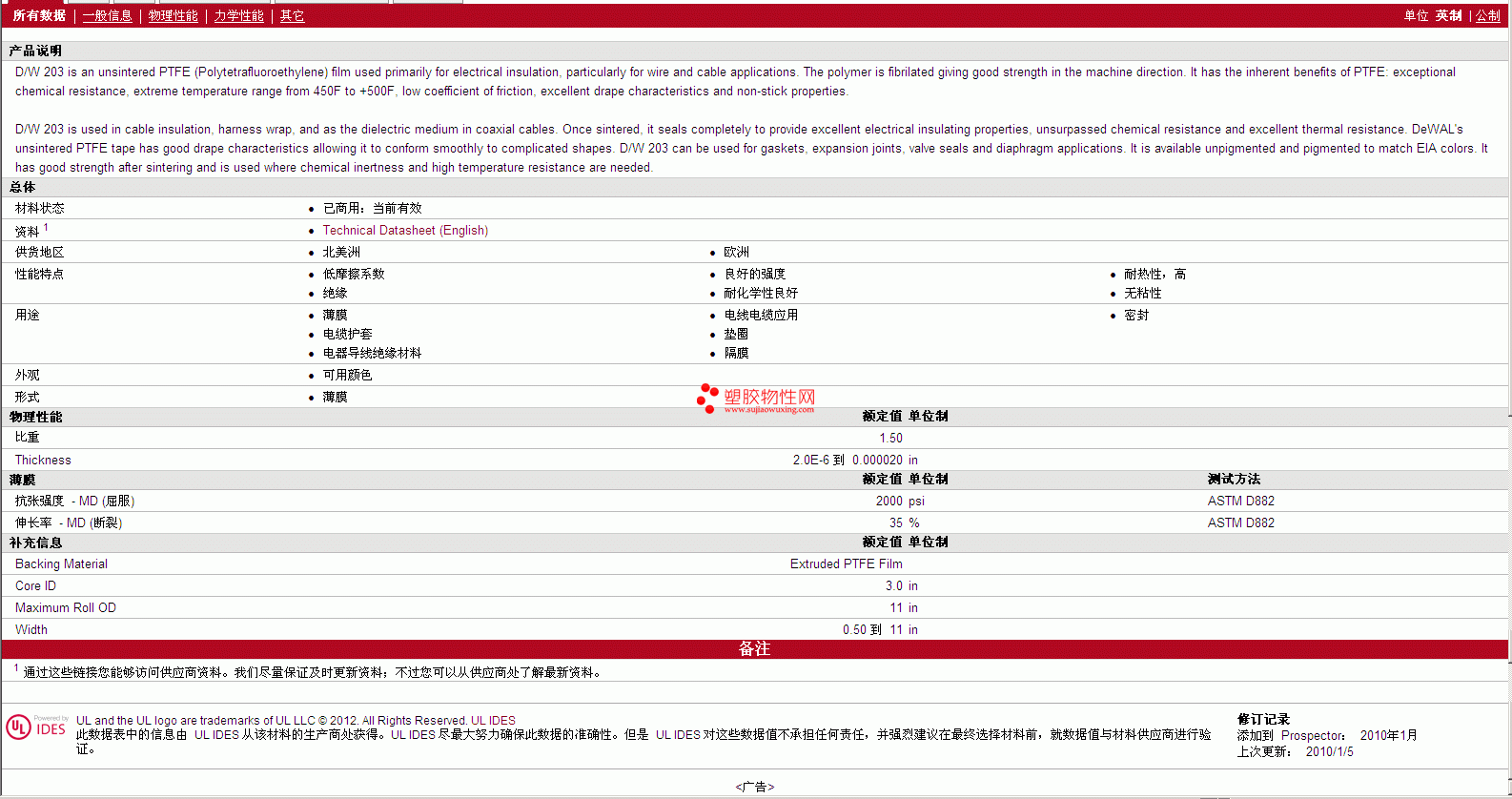Select the 2000 psi tensile value
The height and width of the screenshot is (799, 1512).
click(900, 502)
